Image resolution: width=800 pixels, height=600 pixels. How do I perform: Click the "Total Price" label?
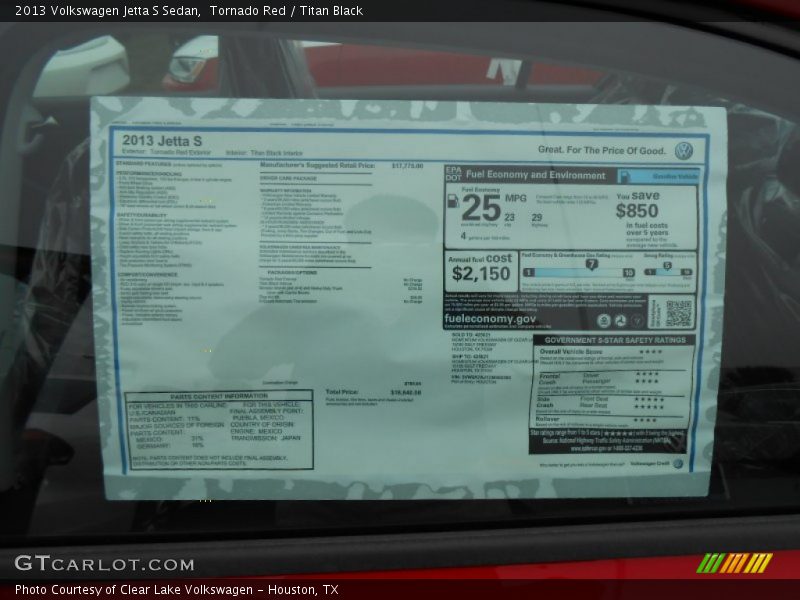click(342, 392)
